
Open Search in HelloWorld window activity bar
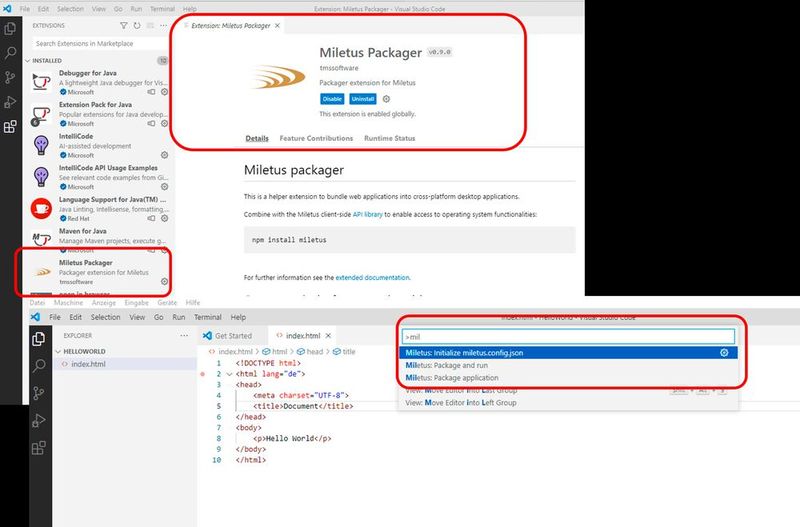39,365
